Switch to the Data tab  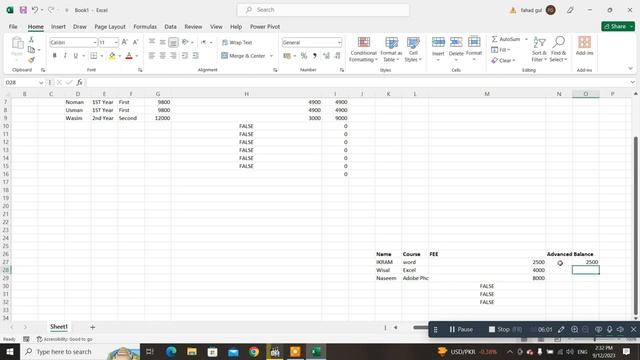pos(170,27)
